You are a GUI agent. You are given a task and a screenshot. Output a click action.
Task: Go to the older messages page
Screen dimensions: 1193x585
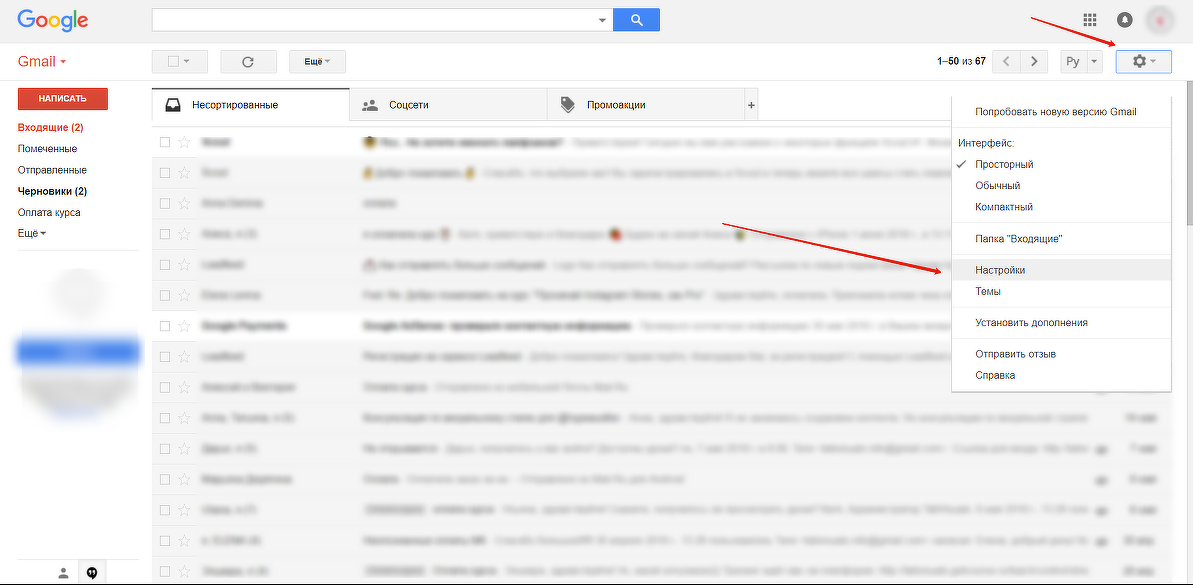(1032, 62)
